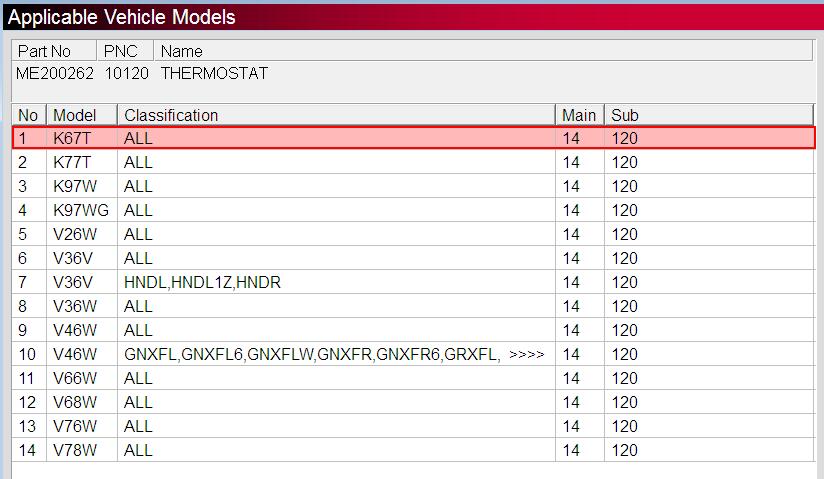Expand the >>>> indicator in row 10
Viewport: 824px width, 479px height.
(527, 354)
